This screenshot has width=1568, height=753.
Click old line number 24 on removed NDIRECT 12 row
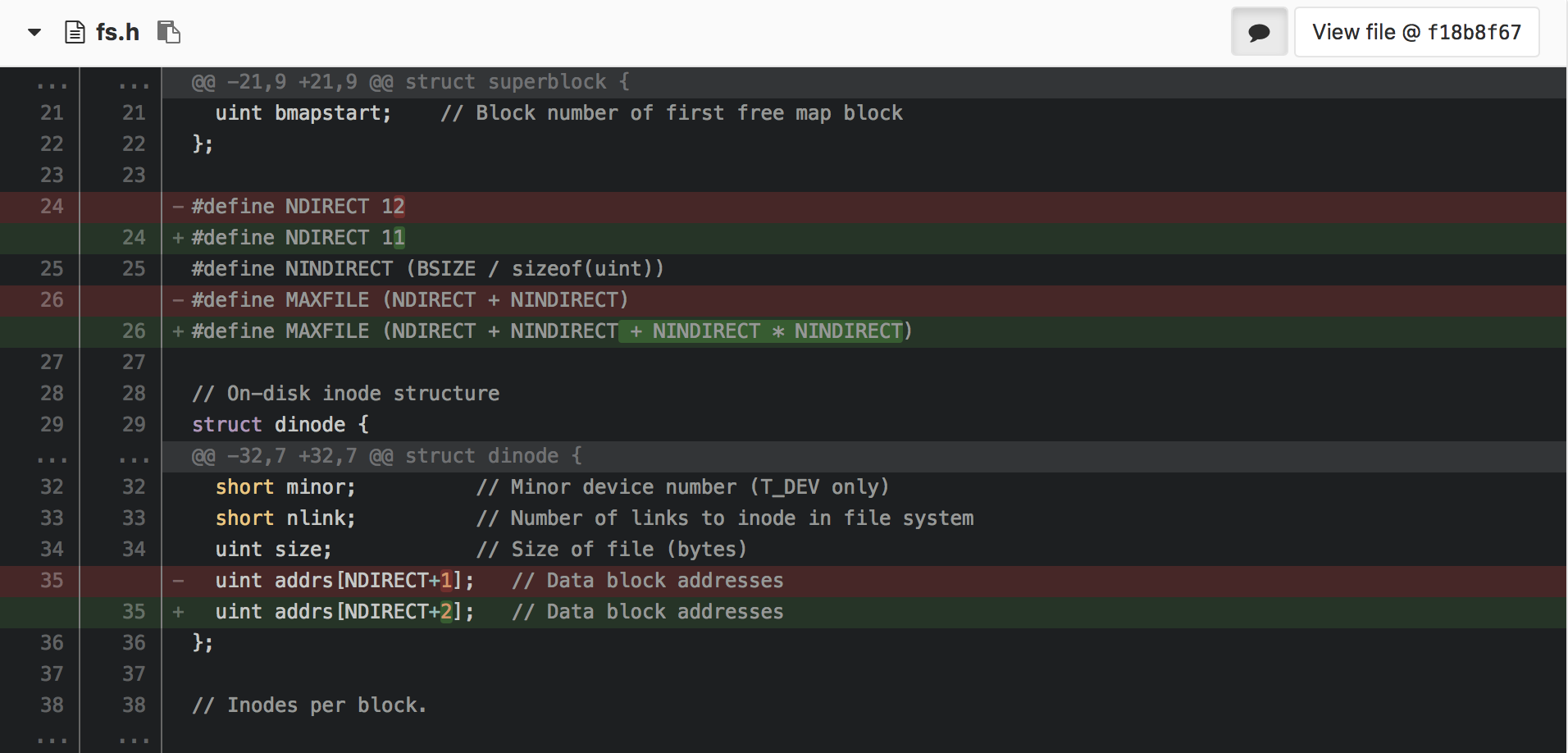tap(52, 207)
